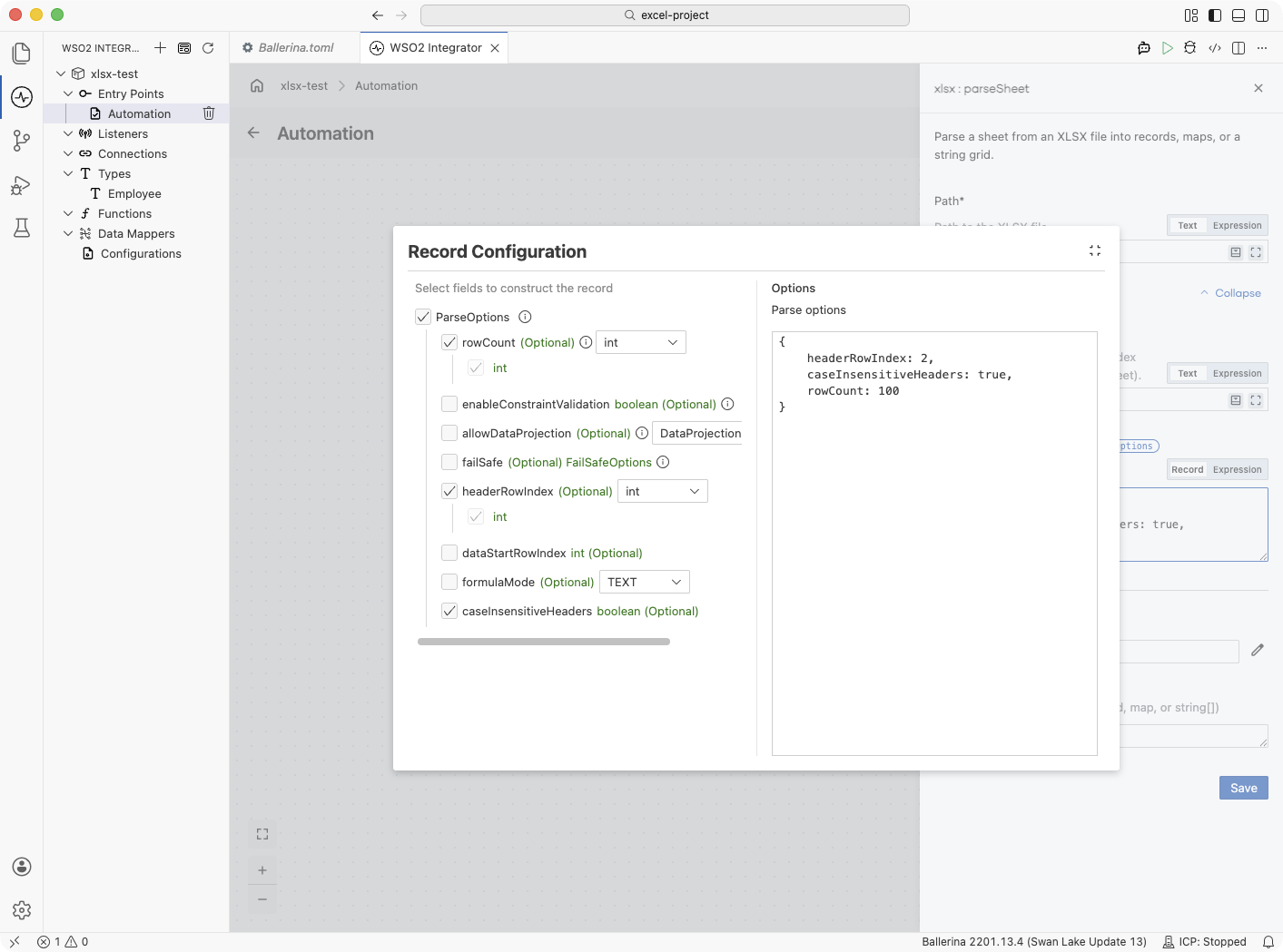Collapse the Types tree node
1283x952 pixels.
68,173
